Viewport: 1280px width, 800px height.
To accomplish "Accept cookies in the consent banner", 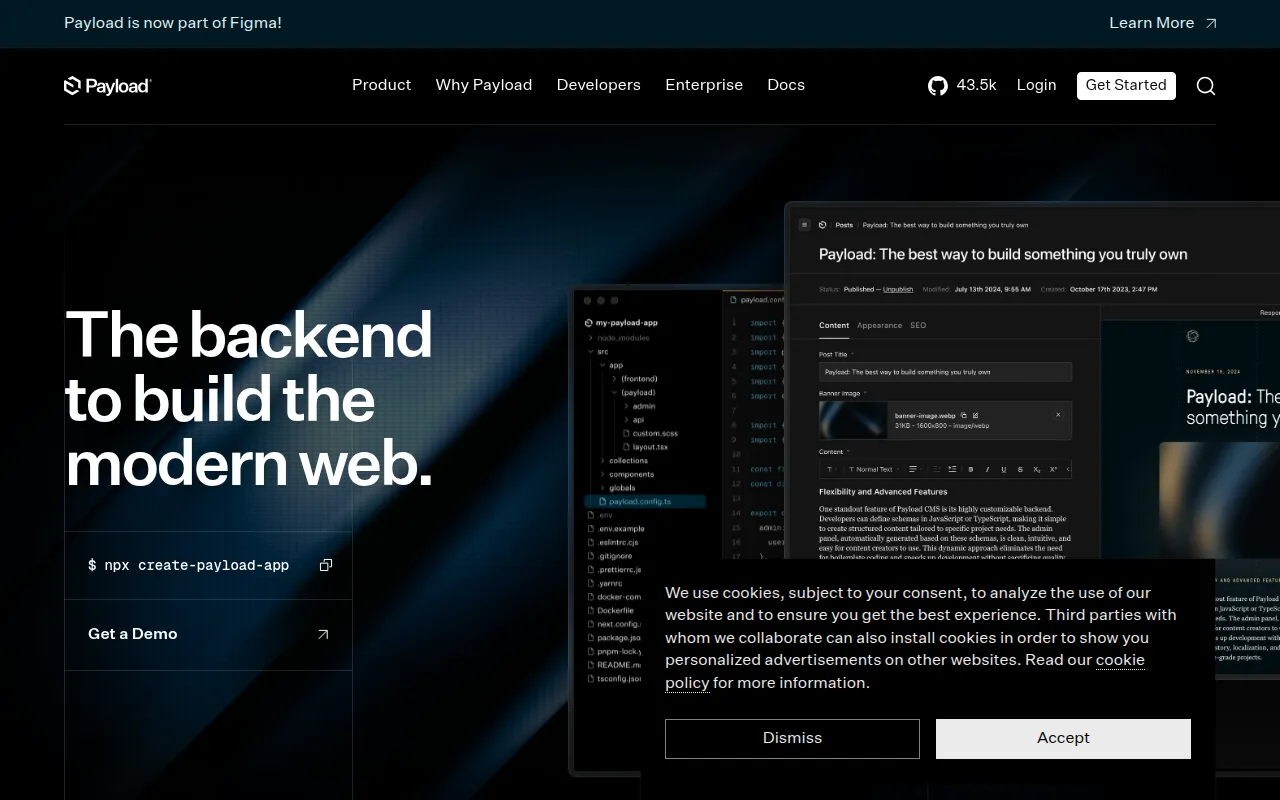I will 1063,738.
